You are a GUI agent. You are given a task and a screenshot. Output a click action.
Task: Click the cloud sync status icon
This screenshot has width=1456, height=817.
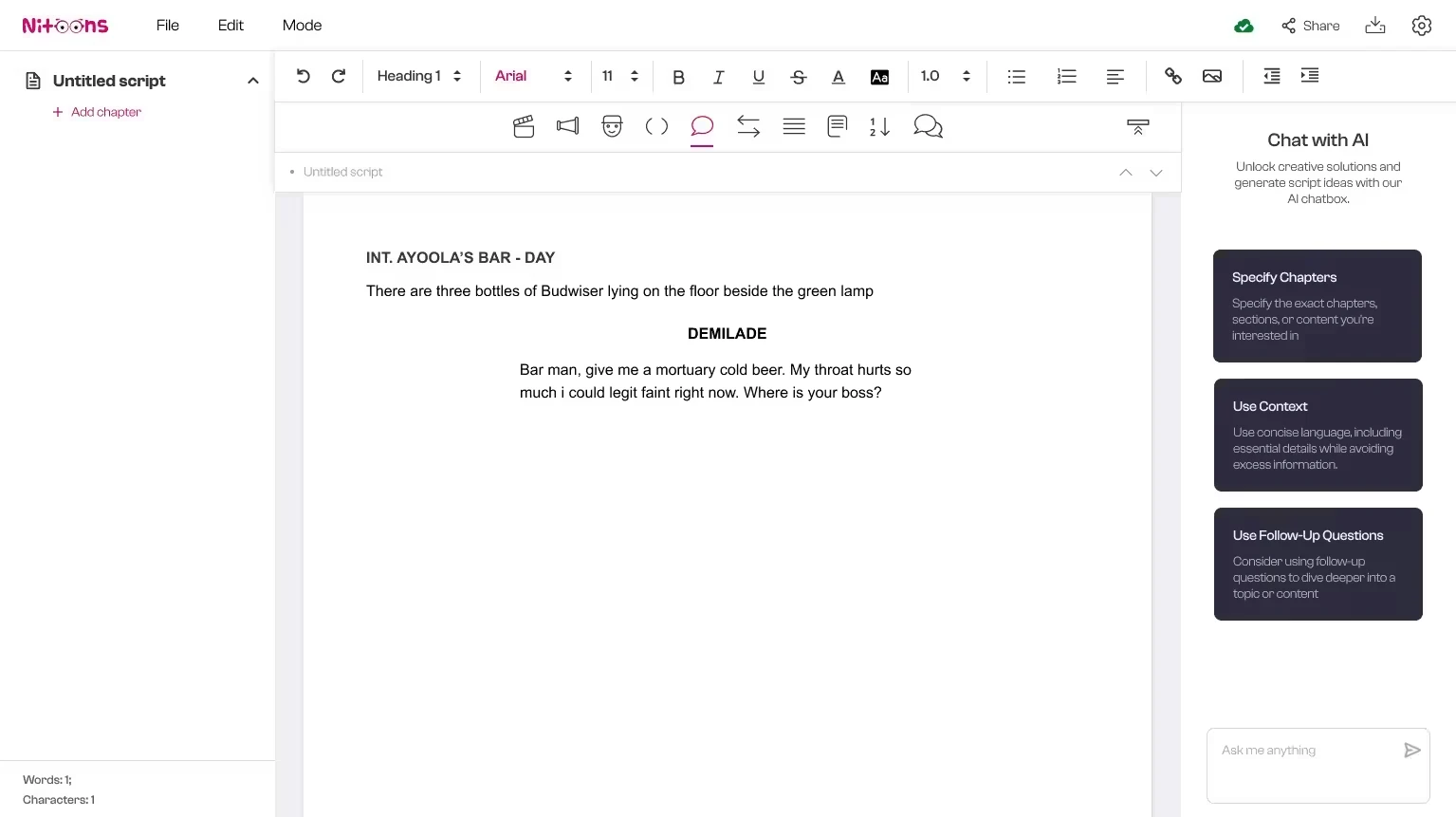pos(1244,26)
